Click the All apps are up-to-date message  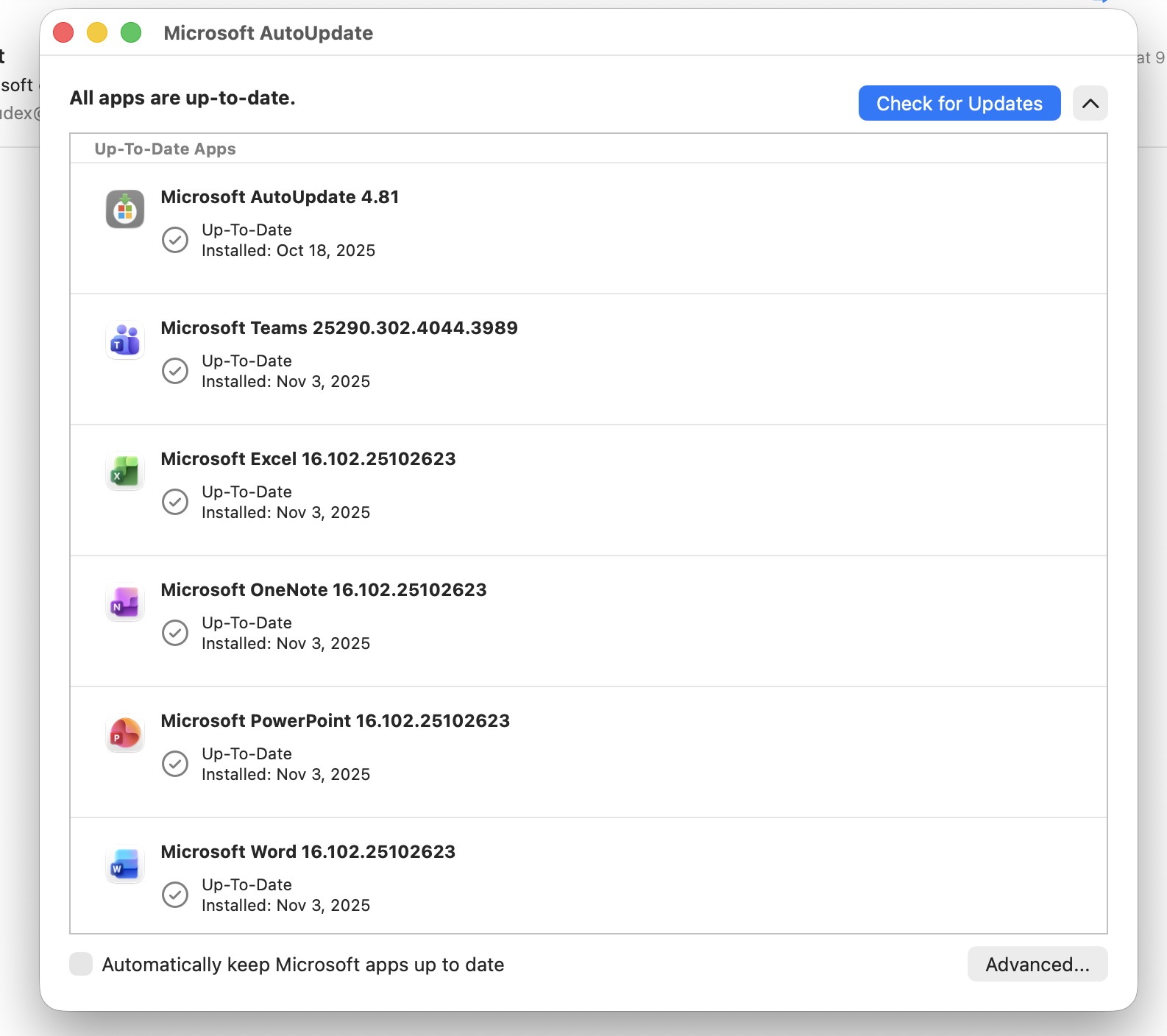[182, 98]
